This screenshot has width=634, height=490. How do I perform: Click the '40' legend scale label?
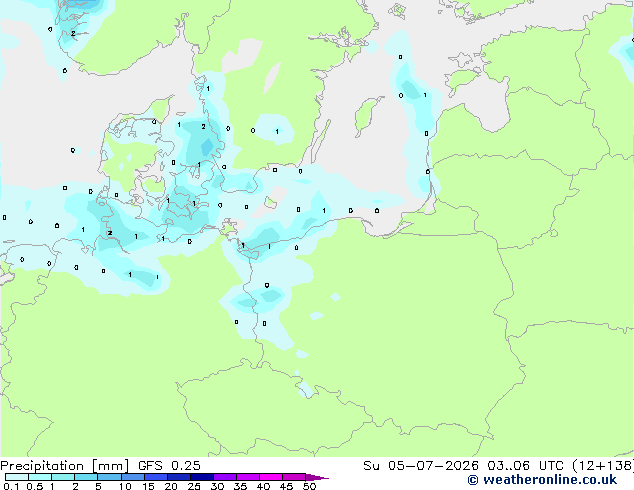coord(263,486)
